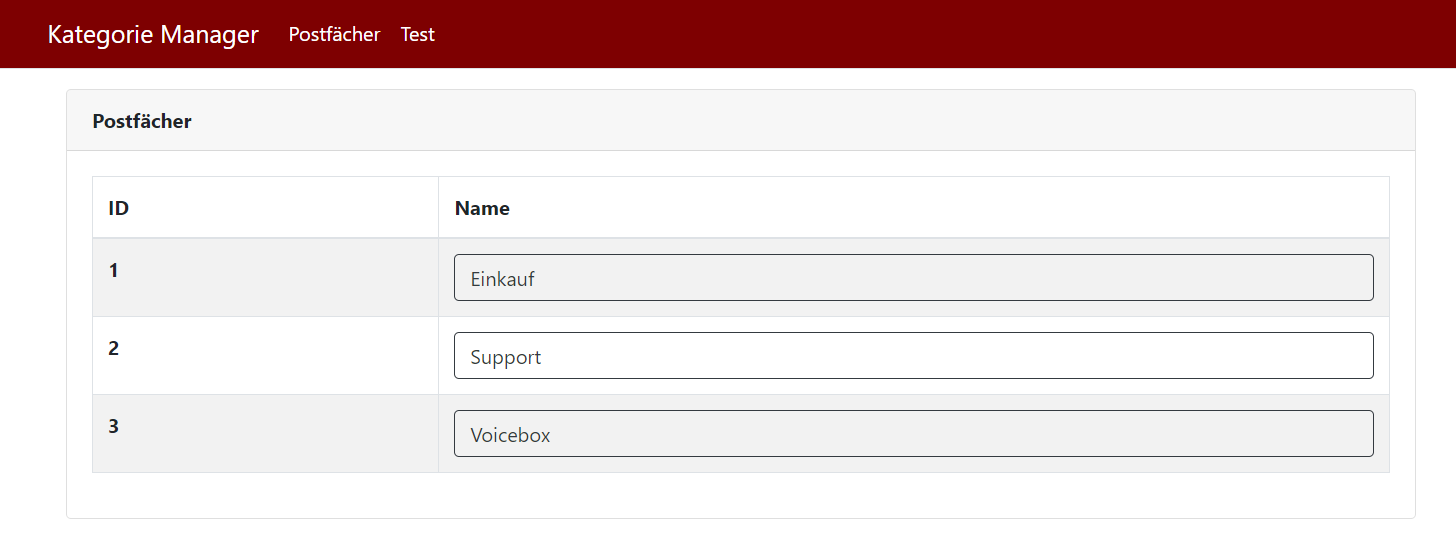The height and width of the screenshot is (539, 1456).
Task: Click the empty dark red navigation bar
Action: point(900,34)
